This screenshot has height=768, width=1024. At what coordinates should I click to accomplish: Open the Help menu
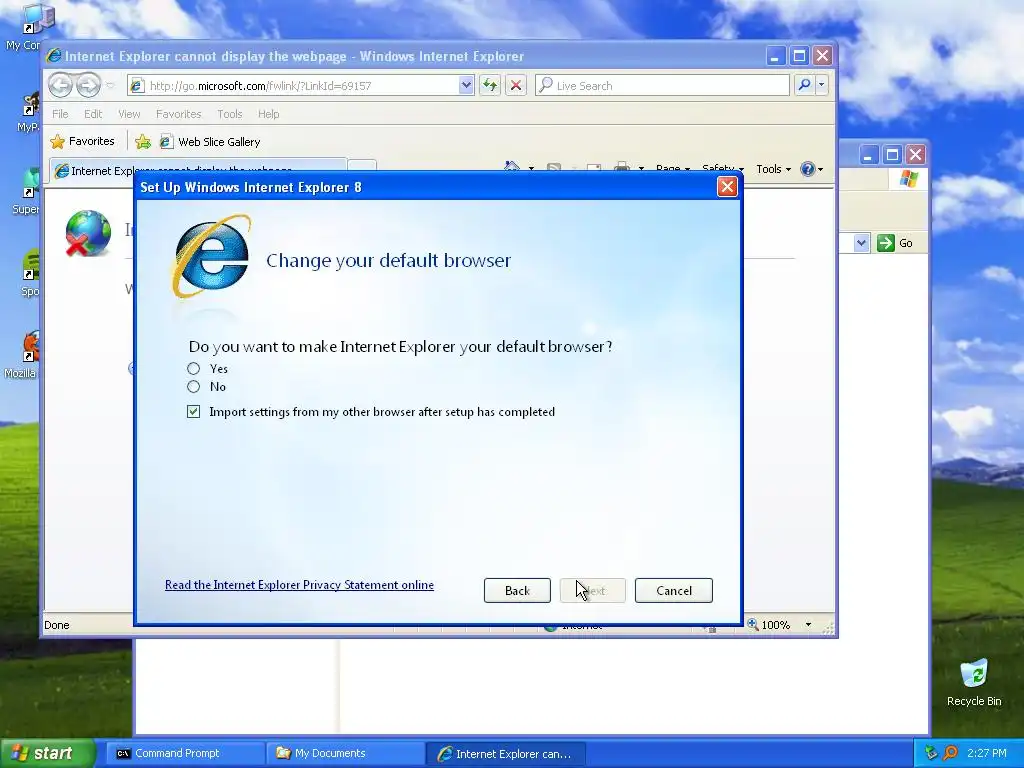click(x=268, y=114)
